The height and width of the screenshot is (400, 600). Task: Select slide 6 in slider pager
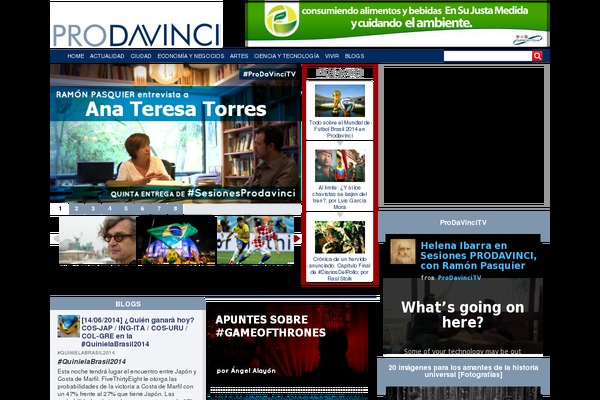(x=142, y=209)
